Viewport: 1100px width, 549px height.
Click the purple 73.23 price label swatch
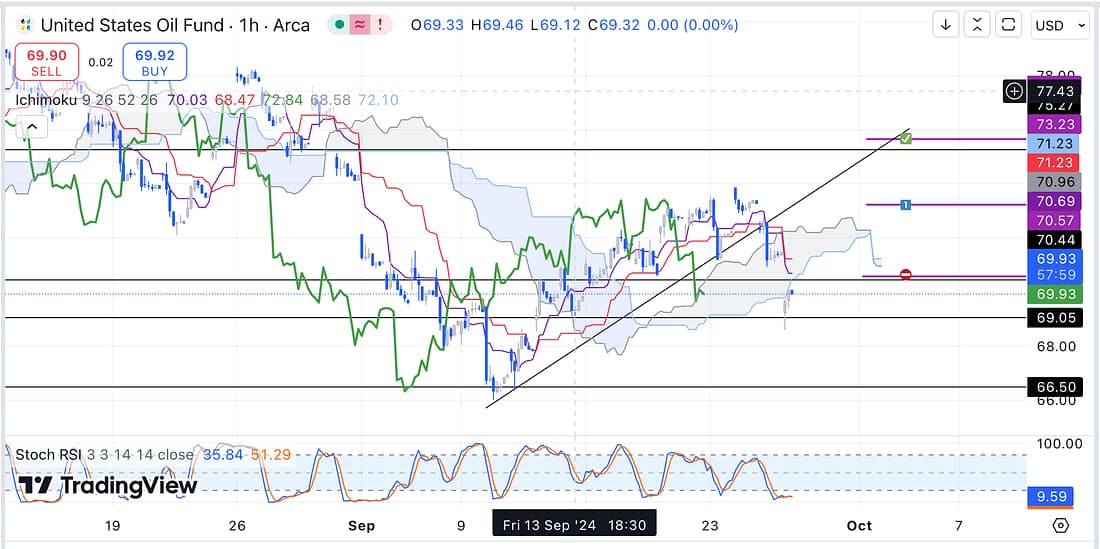1055,124
